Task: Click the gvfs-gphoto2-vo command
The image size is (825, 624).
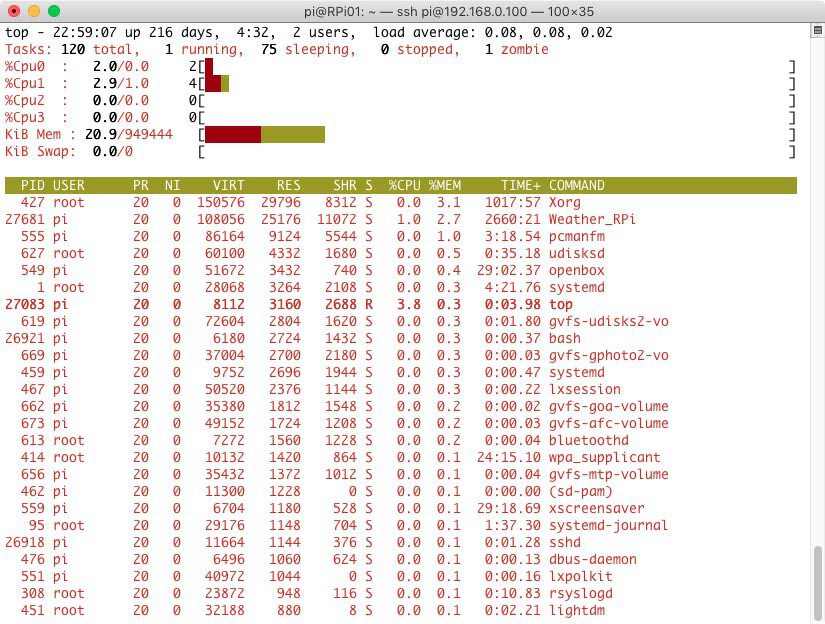Action: click(609, 356)
